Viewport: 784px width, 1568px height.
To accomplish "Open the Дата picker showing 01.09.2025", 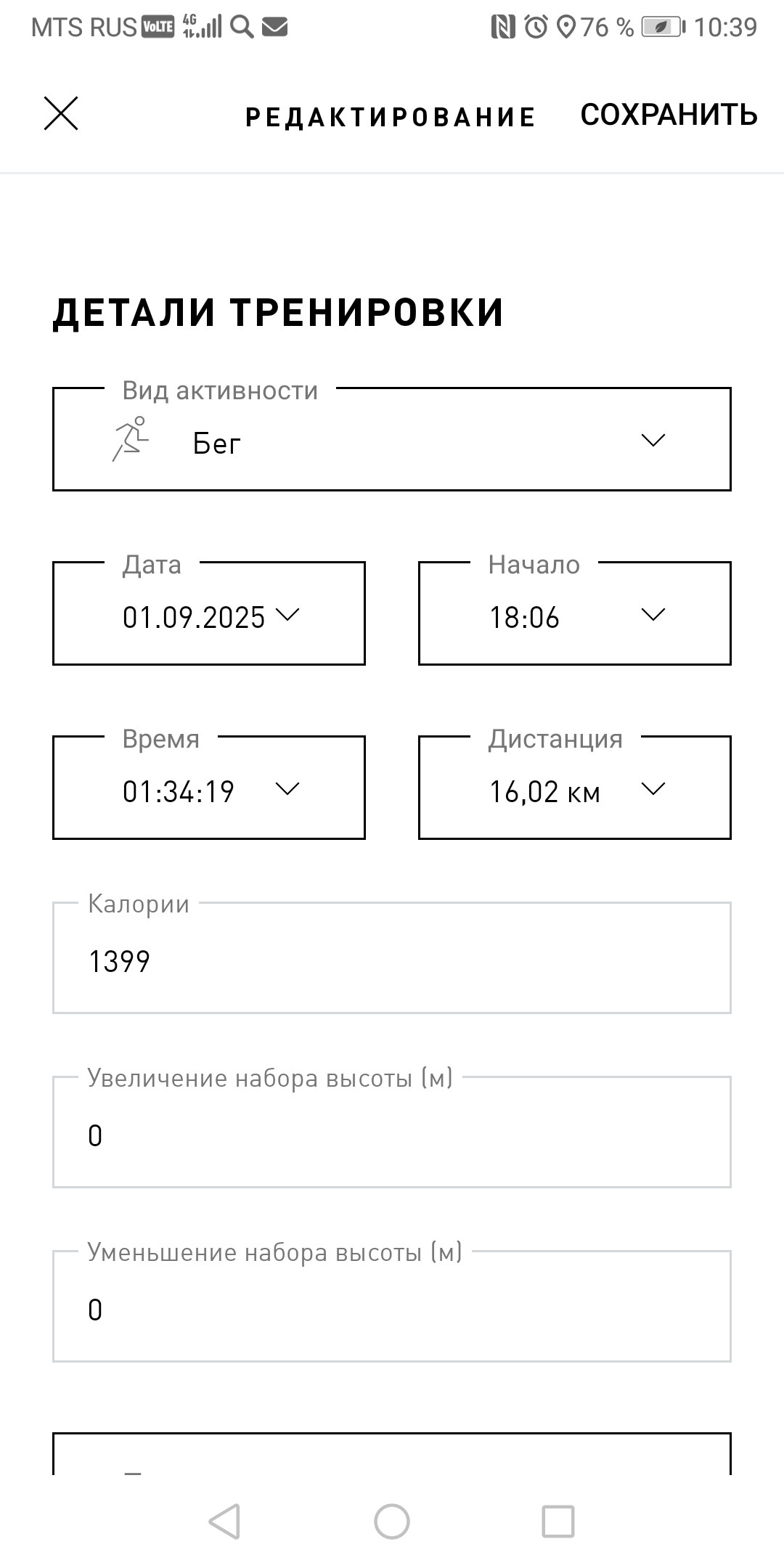I will tap(209, 613).
